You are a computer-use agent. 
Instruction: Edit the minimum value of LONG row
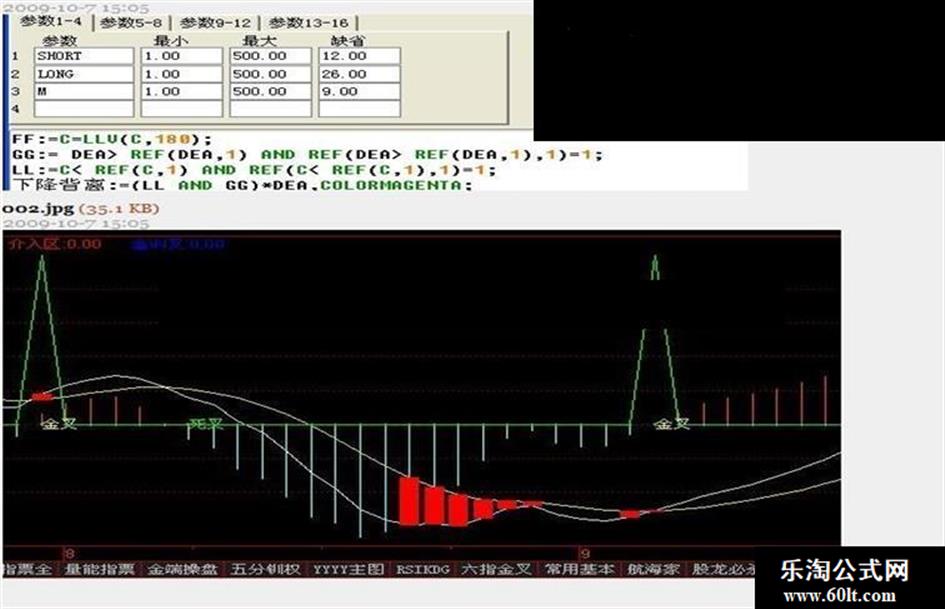point(181,74)
